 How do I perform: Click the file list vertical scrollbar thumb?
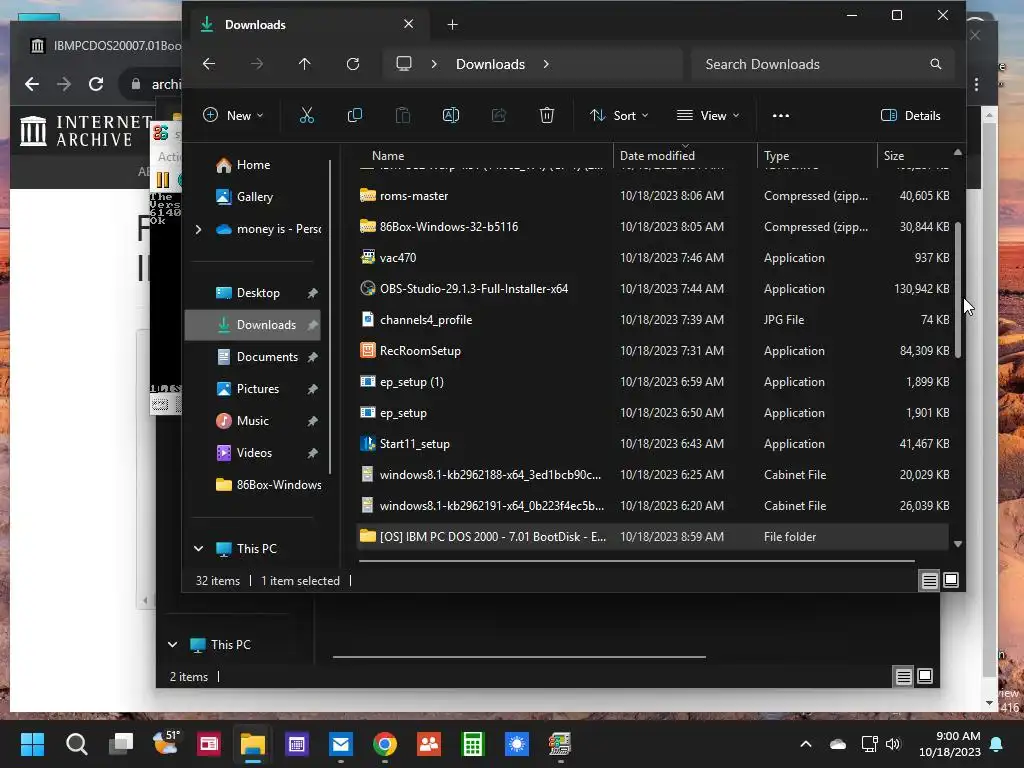coord(958,290)
